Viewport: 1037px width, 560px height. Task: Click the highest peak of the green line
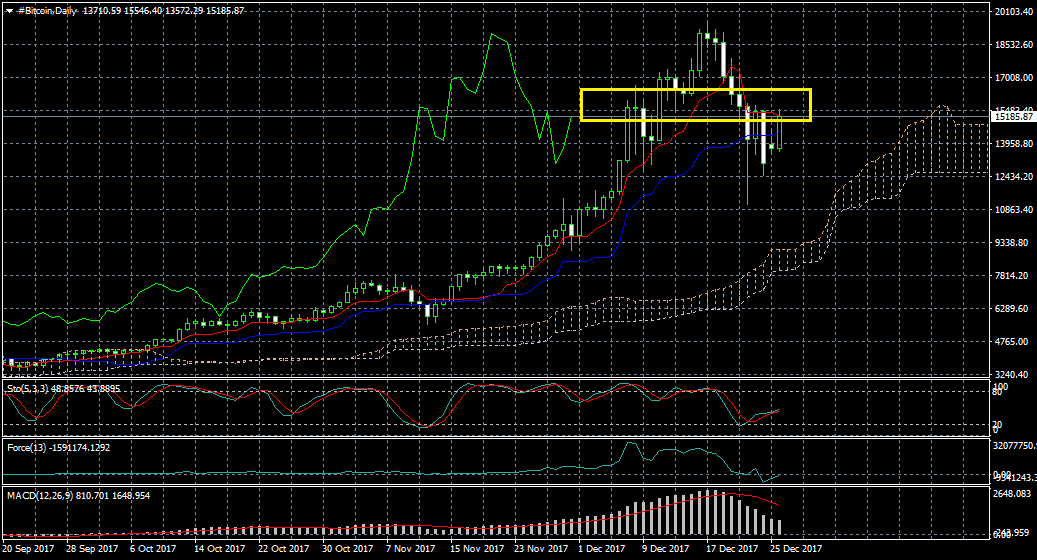click(x=492, y=35)
